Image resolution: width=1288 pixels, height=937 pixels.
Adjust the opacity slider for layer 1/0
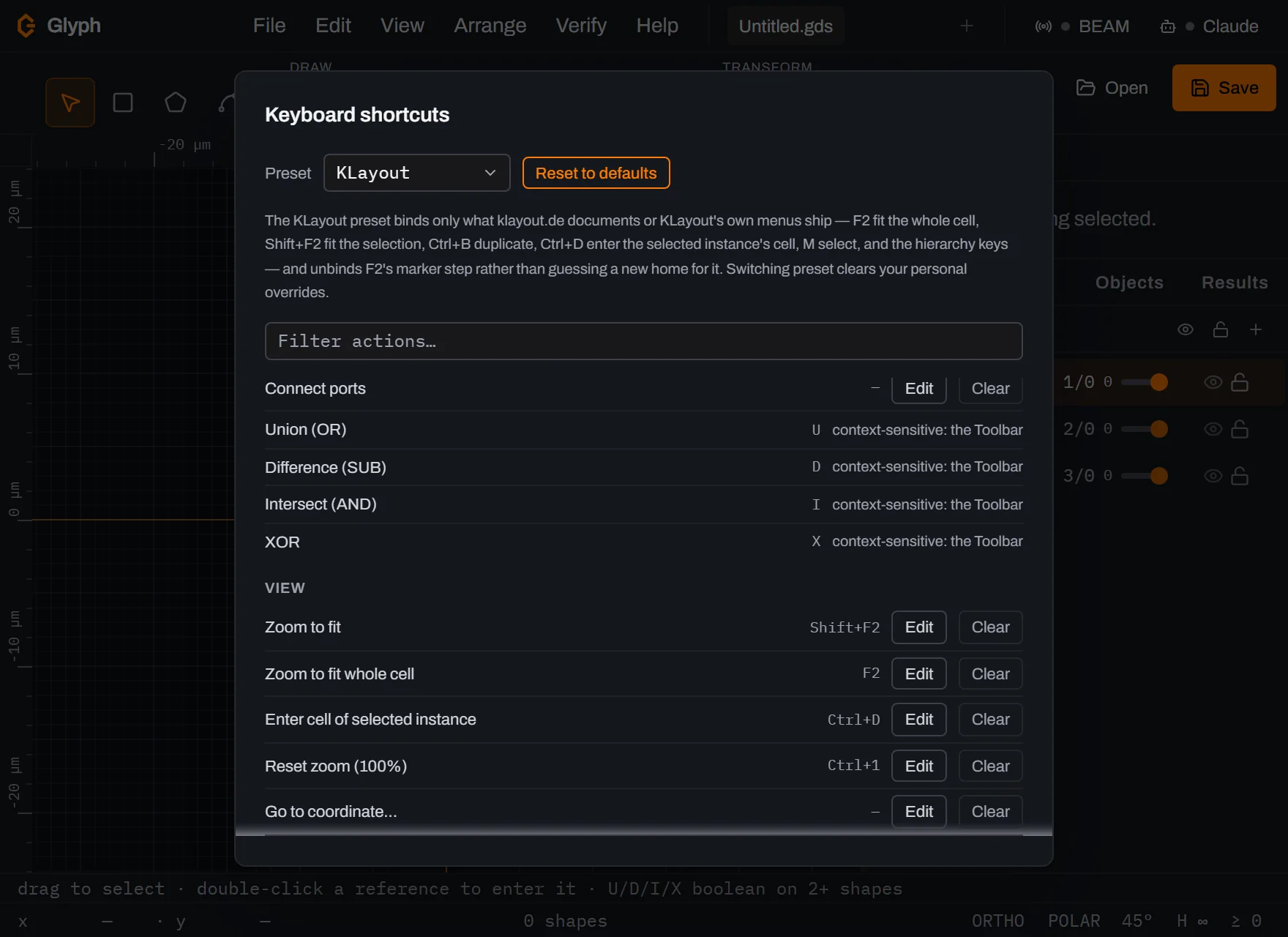coord(1145,382)
